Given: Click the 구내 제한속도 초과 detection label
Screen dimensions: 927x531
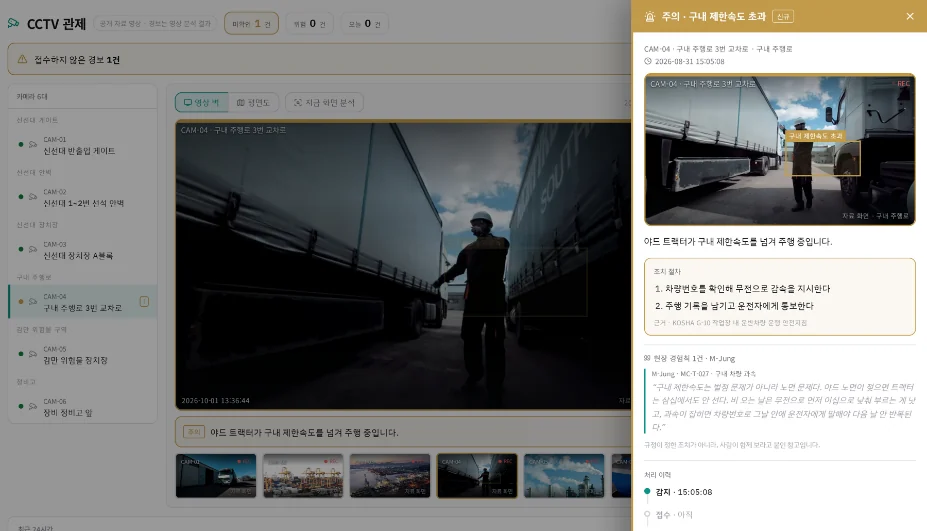Looking at the screenshot, I should pos(816,136).
